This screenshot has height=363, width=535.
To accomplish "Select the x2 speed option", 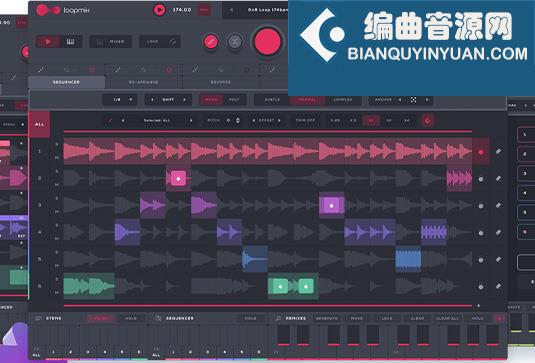I will (x=388, y=120).
